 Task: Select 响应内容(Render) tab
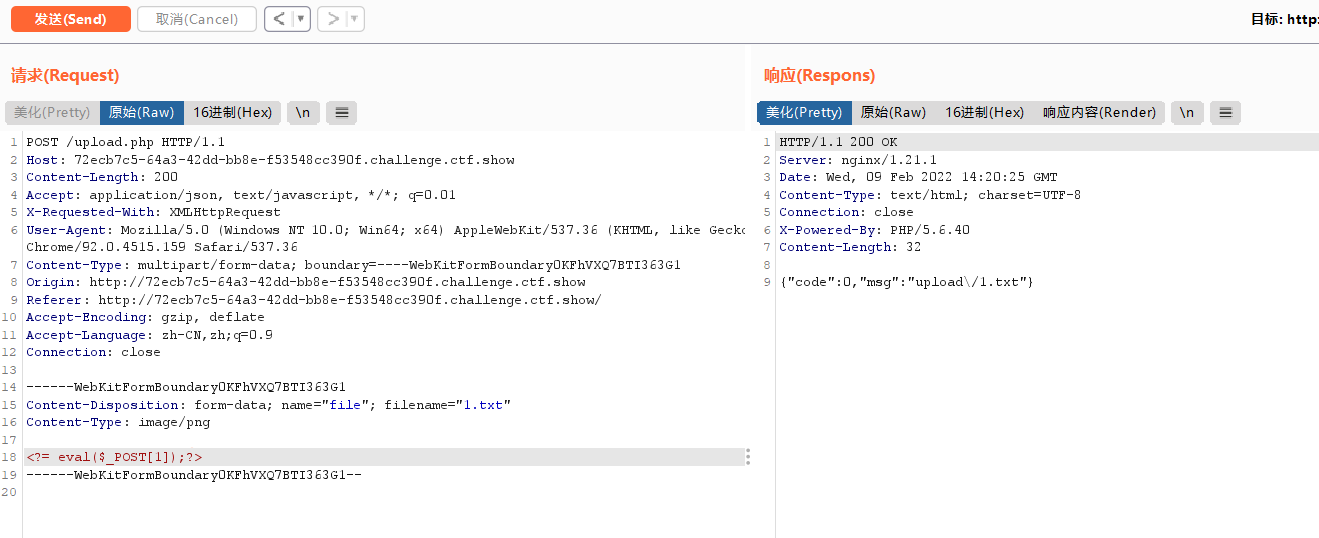pyautogui.click(x=1099, y=112)
